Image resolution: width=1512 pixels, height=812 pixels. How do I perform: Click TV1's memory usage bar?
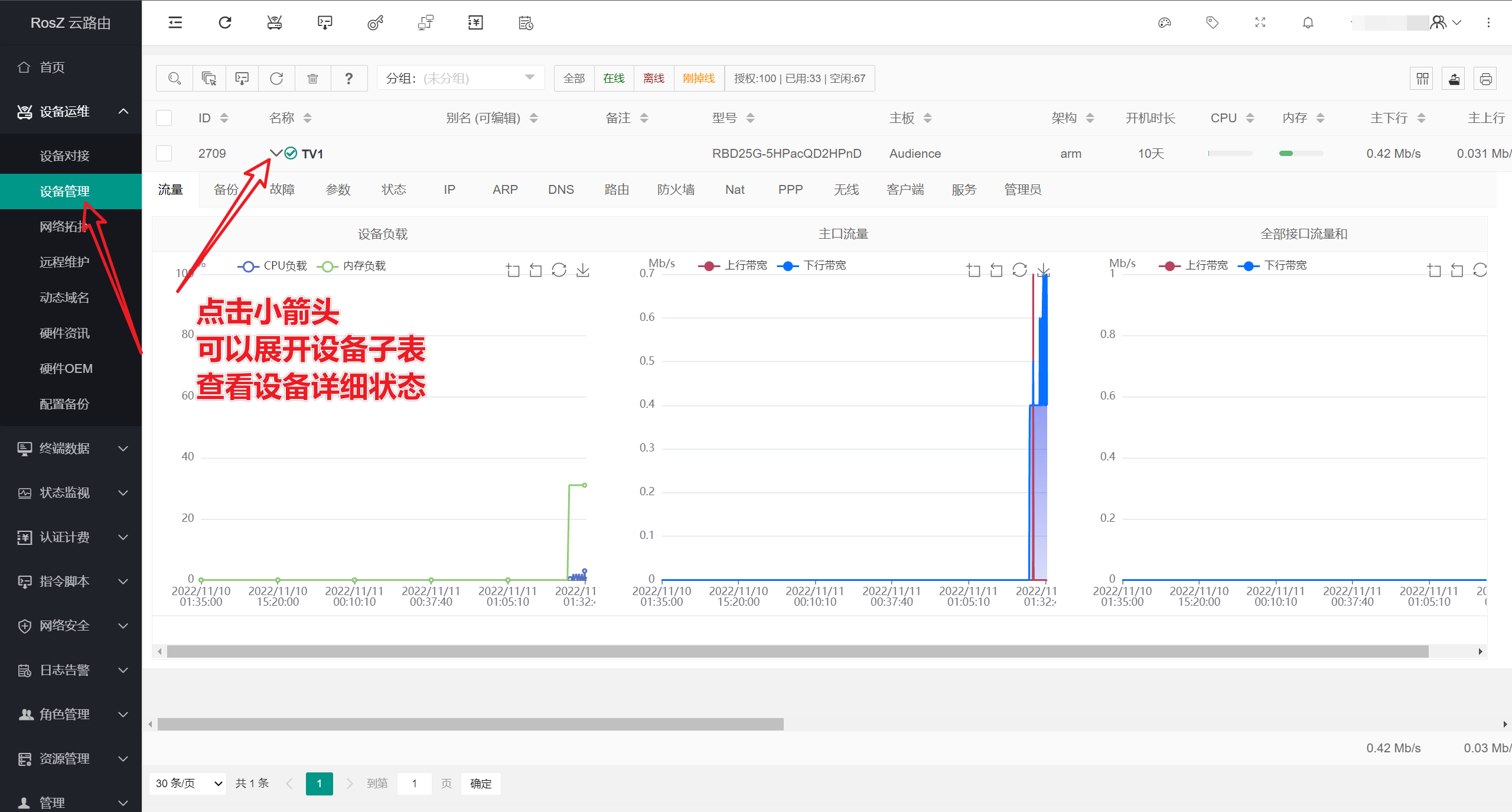point(1301,153)
